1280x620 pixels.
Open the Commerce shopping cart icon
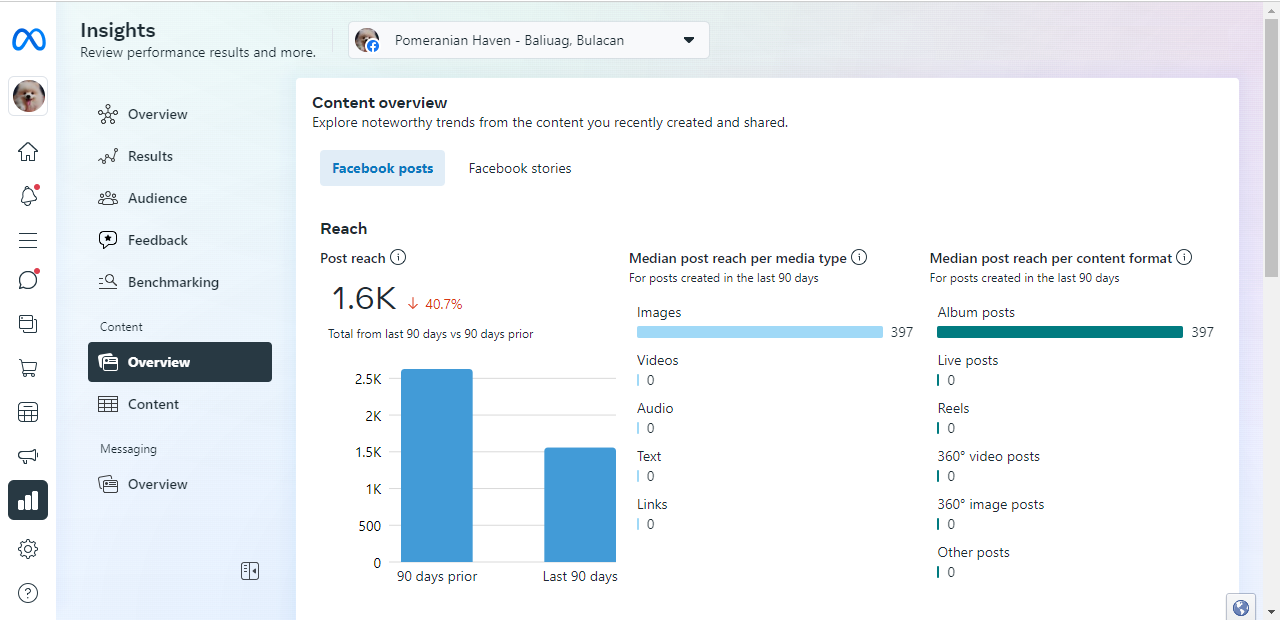(28, 368)
